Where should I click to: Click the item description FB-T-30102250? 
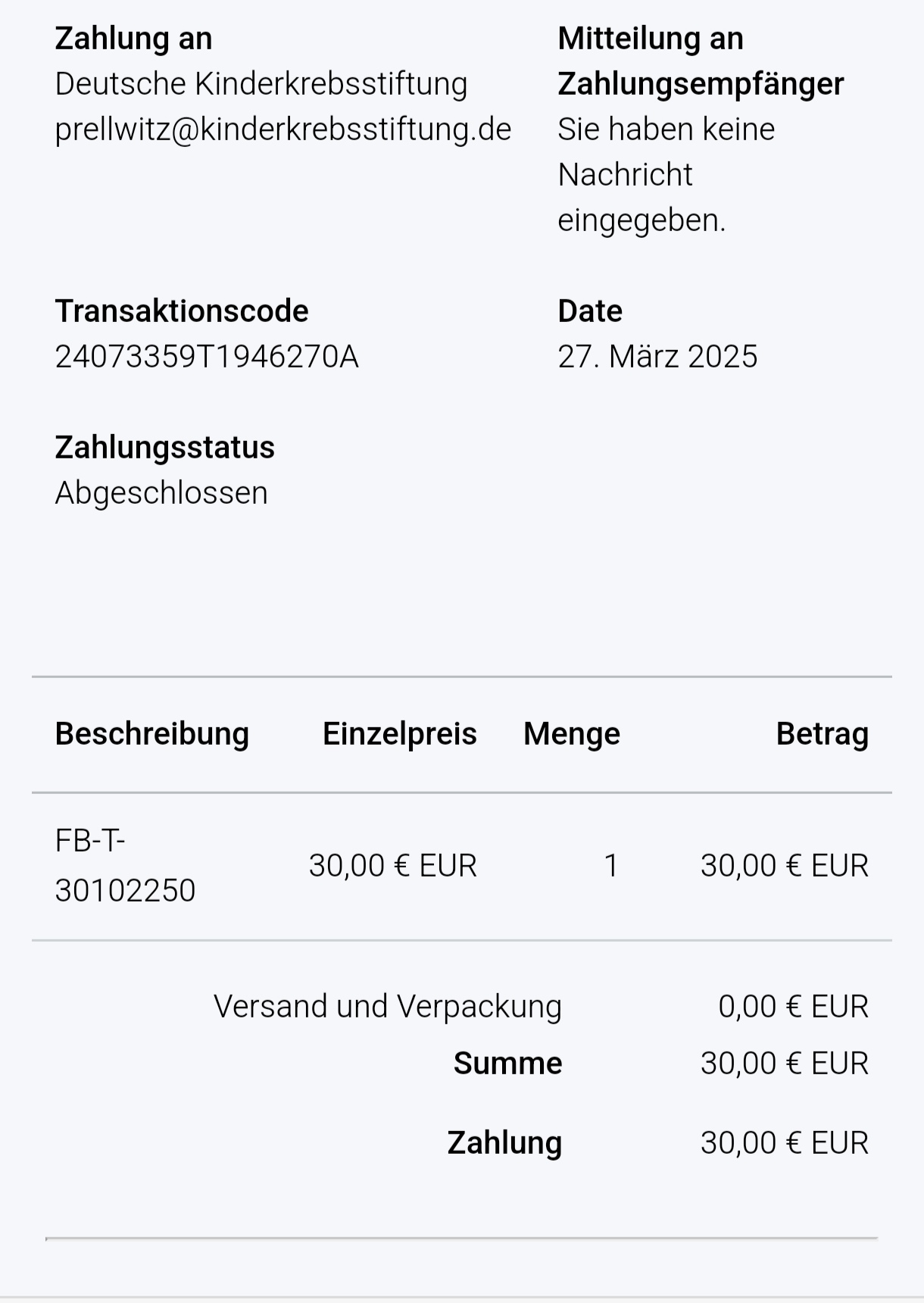point(125,866)
